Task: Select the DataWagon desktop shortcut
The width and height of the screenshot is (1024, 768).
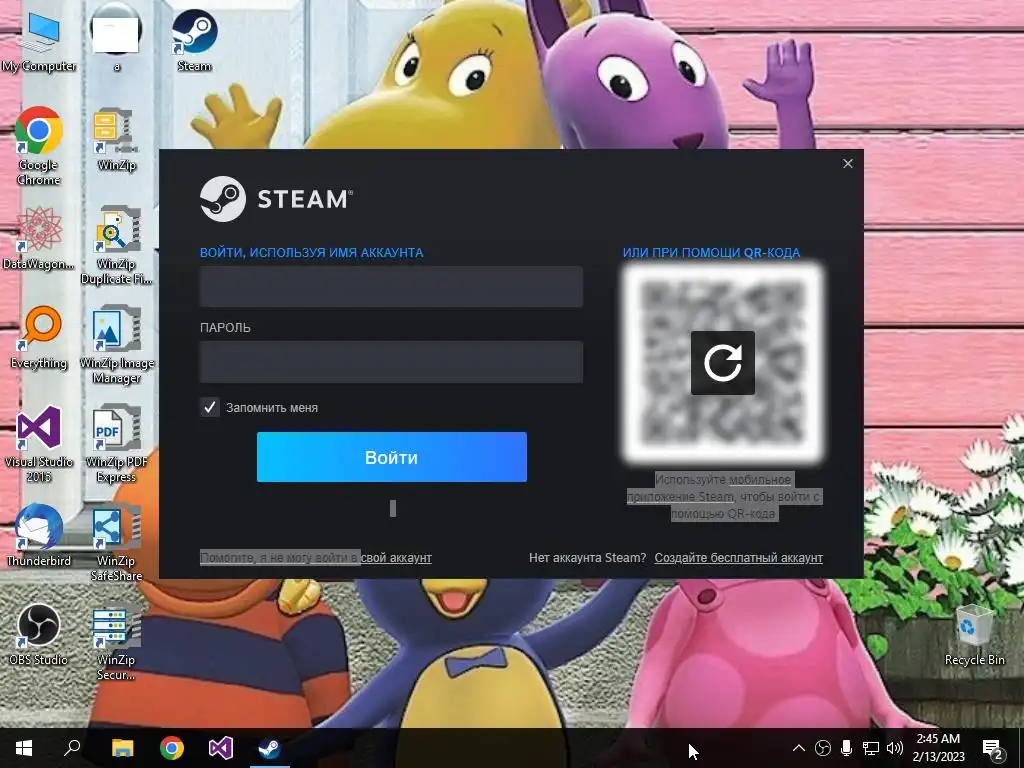Action: [39, 238]
